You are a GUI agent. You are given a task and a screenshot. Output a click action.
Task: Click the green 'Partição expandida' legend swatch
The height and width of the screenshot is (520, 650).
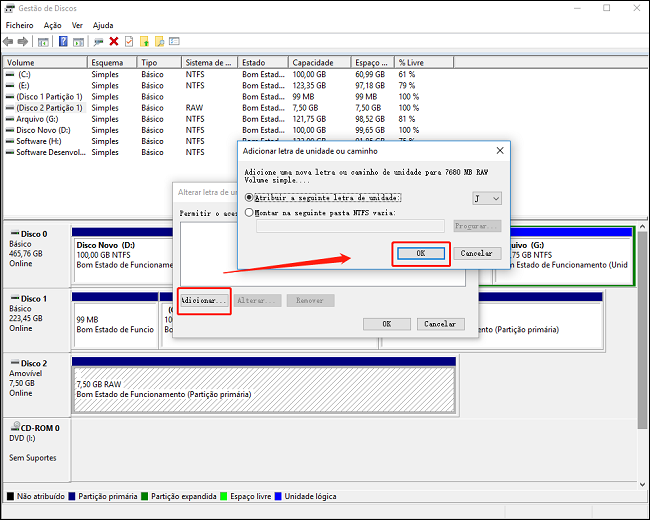(x=144, y=496)
